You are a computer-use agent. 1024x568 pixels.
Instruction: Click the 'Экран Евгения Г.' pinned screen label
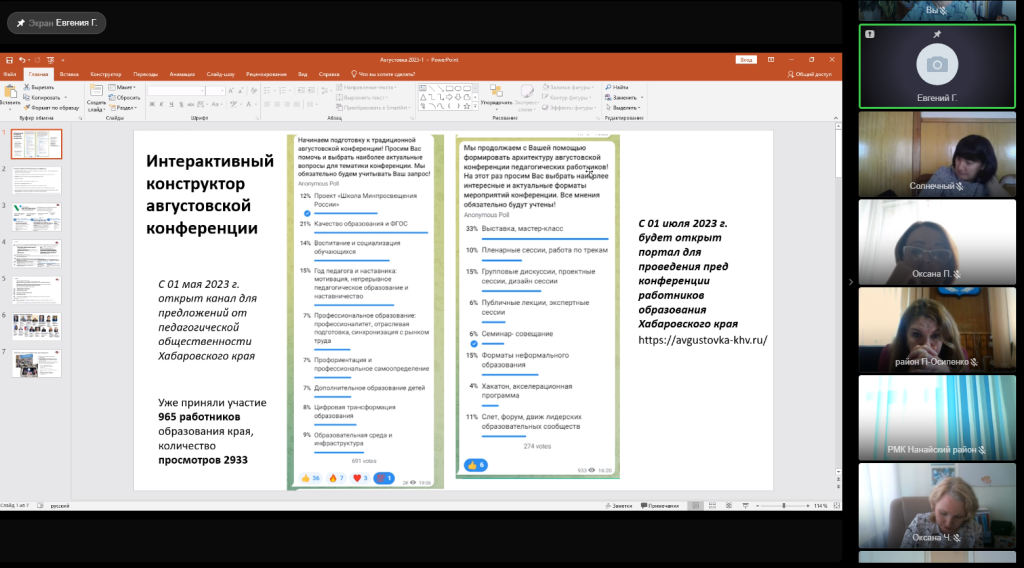click(x=57, y=23)
